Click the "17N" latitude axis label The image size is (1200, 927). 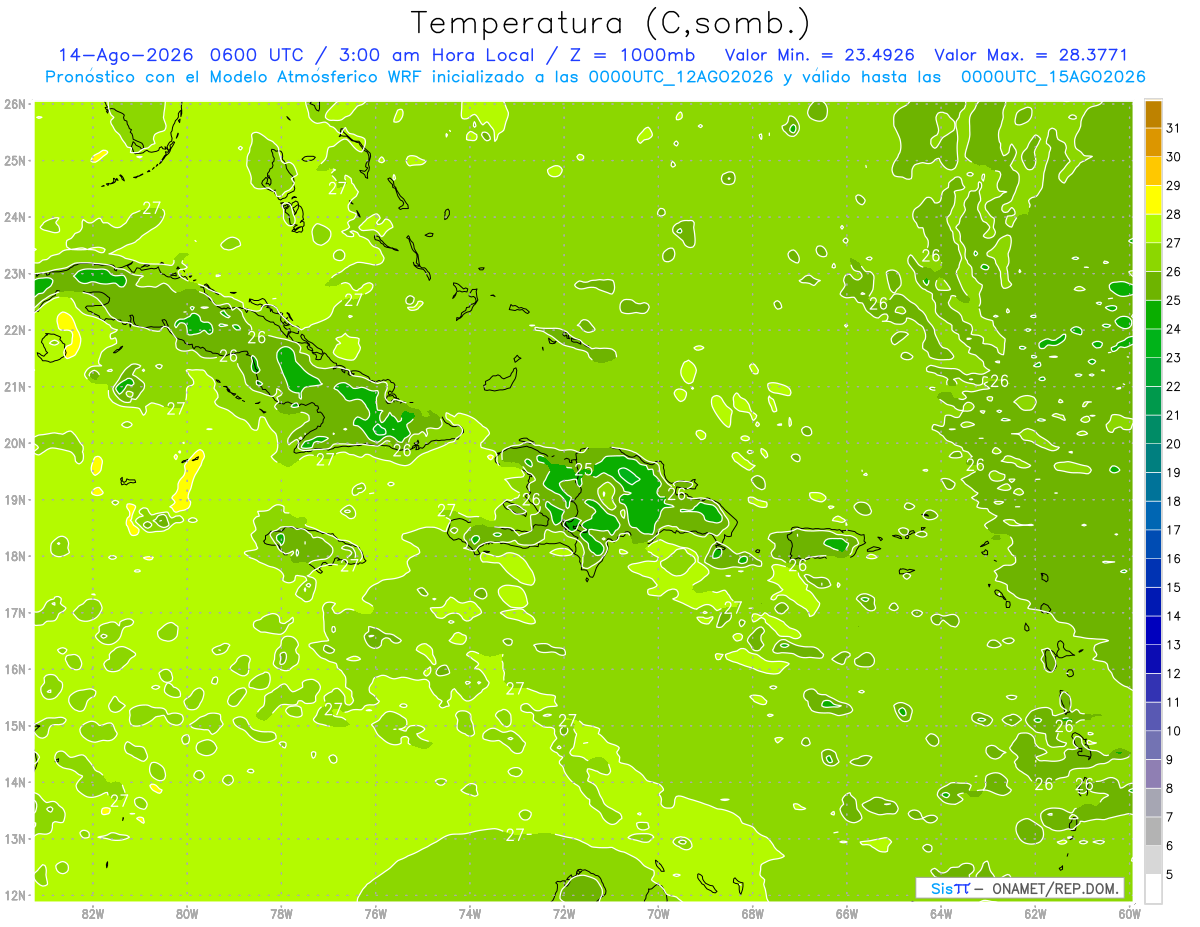(15, 612)
